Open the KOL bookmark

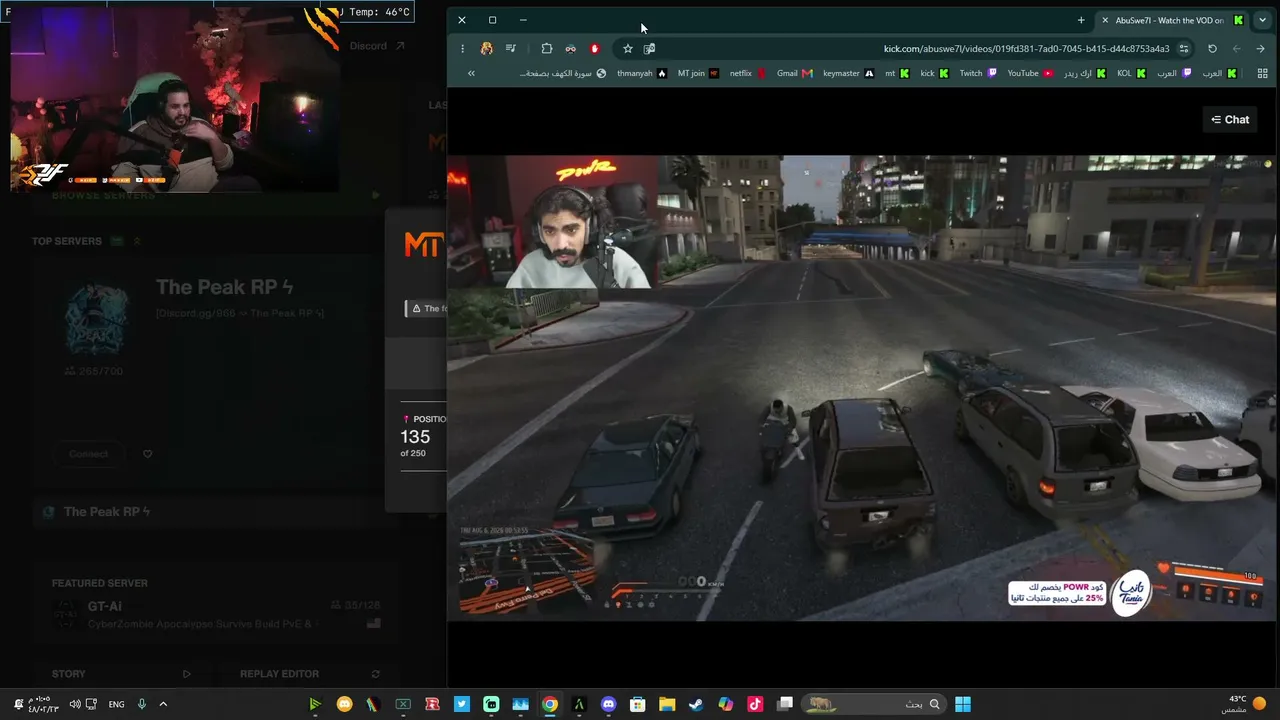[1131, 73]
